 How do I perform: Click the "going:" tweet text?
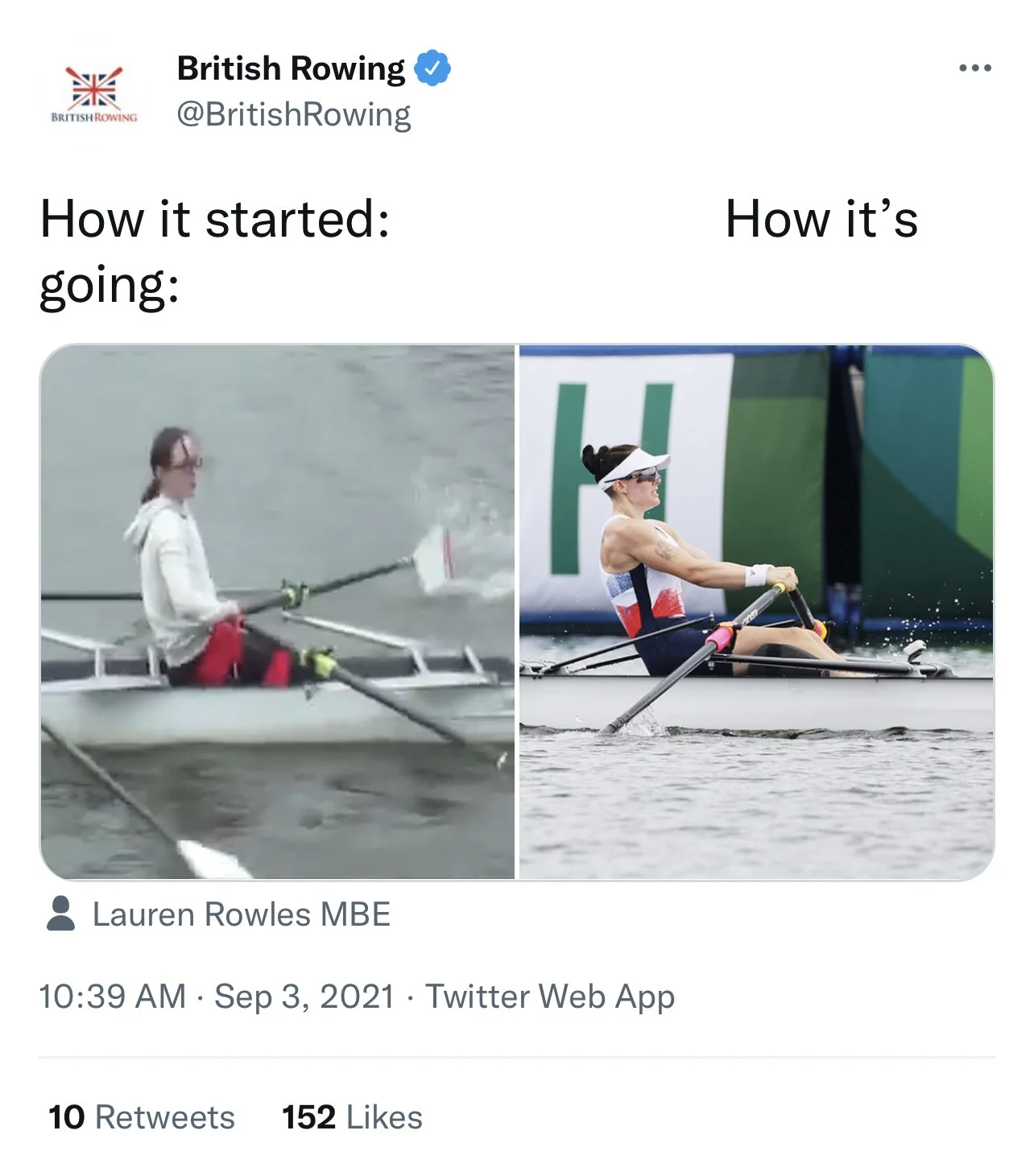(x=110, y=287)
